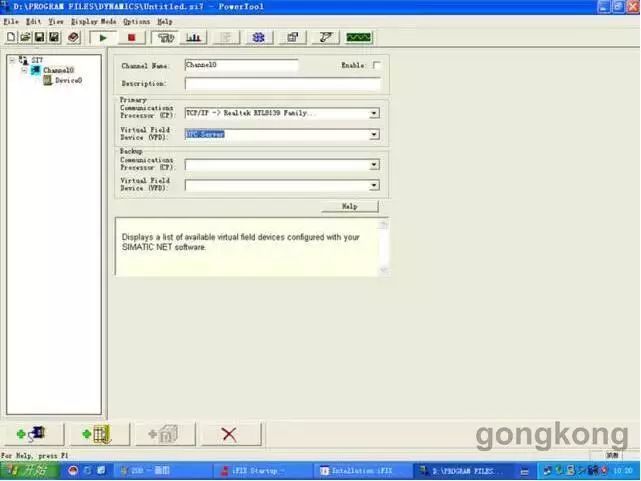Click the New file toolbar icon
The width and height of the screenshot is (641, 481).
(x=11, y=37)
